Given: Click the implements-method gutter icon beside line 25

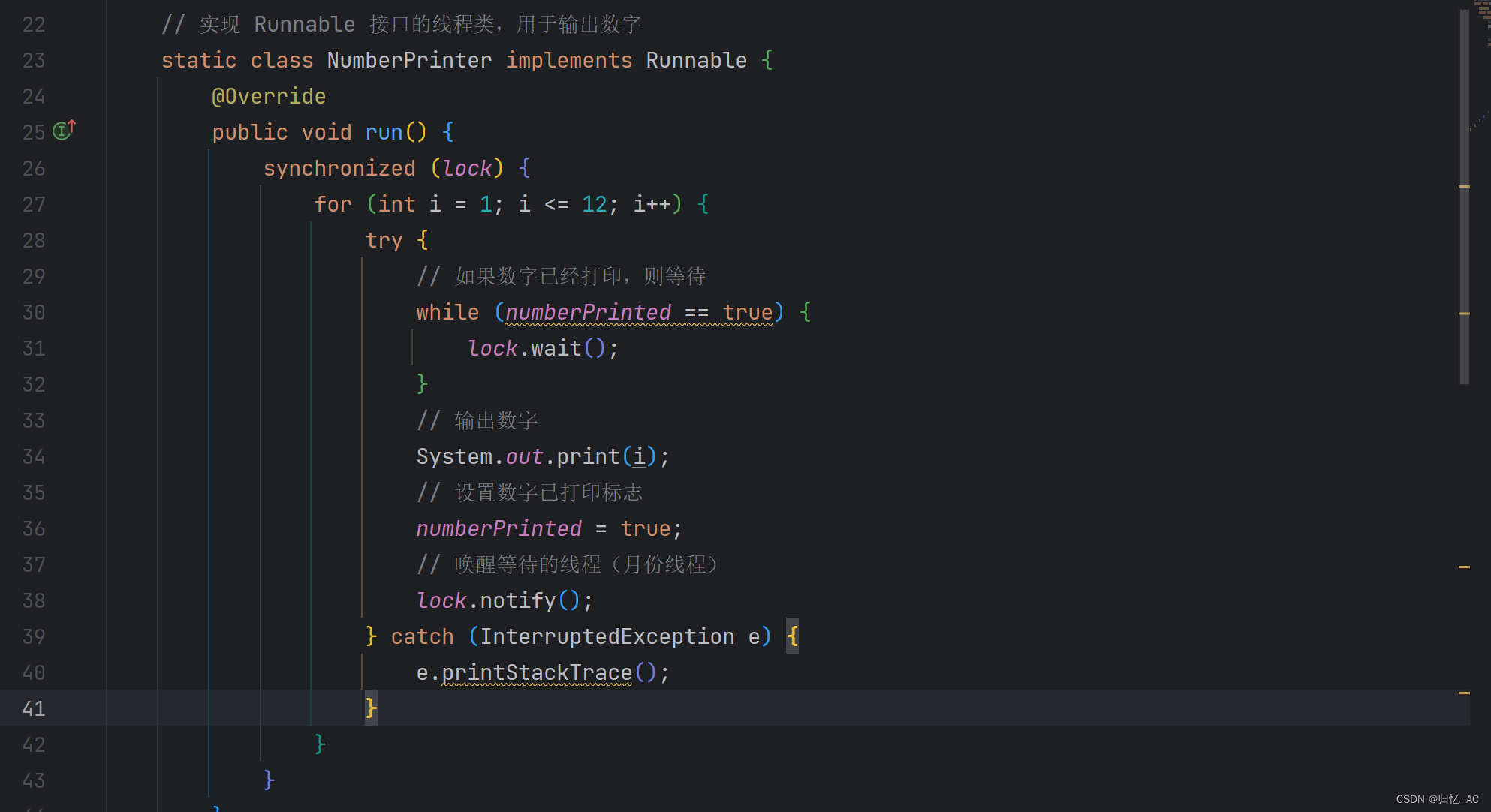Looking at the screenshot, I should point(64,131).
